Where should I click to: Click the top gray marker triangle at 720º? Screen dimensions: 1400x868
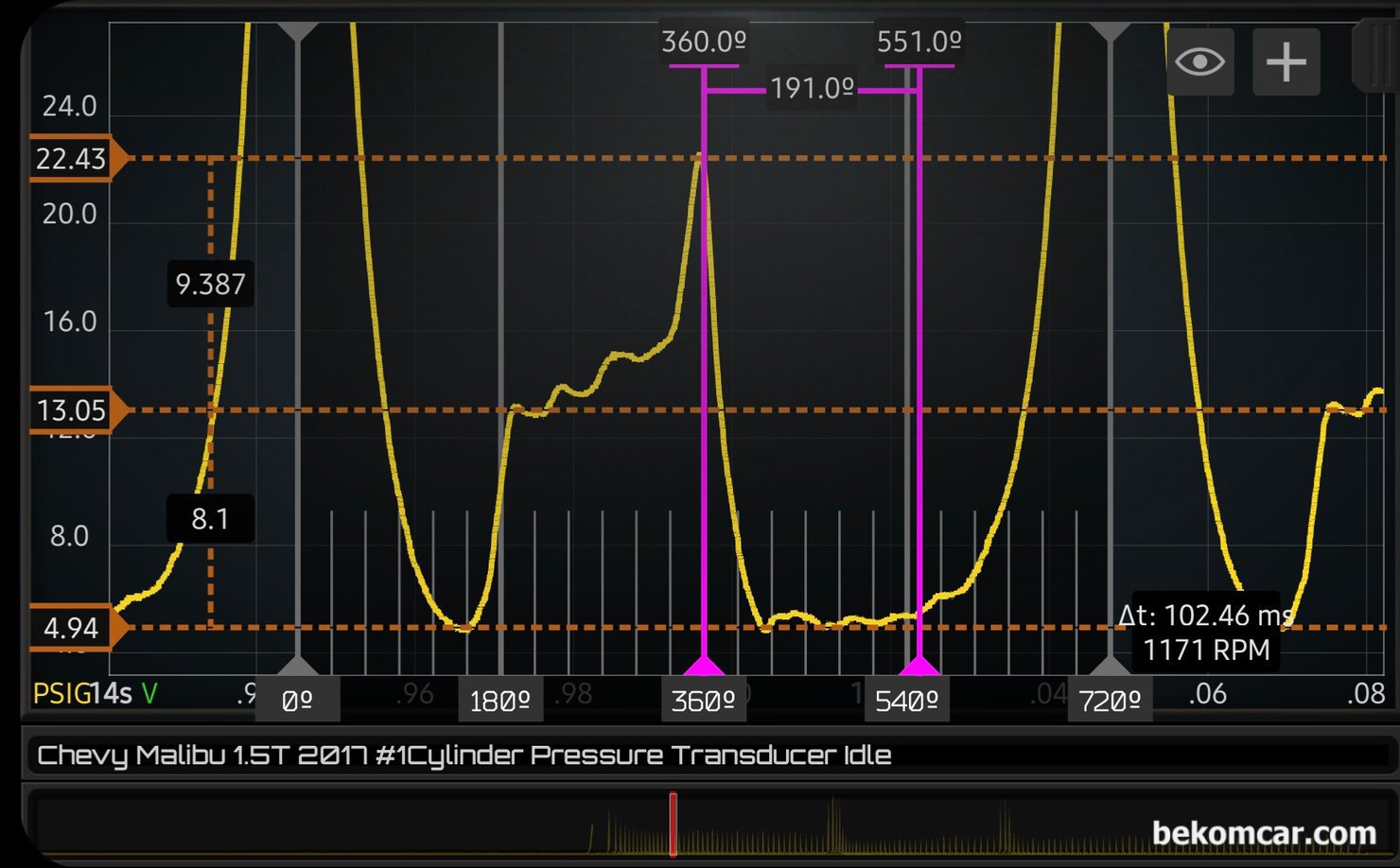[x=1110, y=31]
